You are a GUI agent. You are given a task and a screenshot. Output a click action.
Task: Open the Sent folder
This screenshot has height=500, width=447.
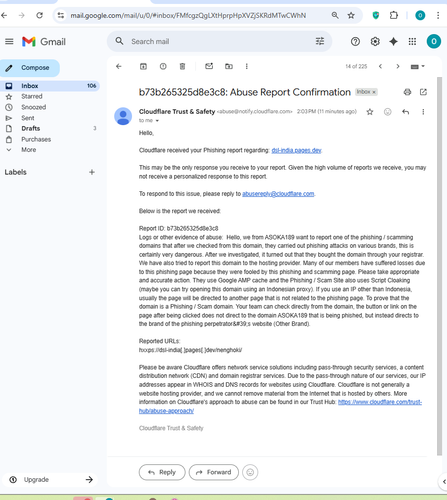pos(28,118)
